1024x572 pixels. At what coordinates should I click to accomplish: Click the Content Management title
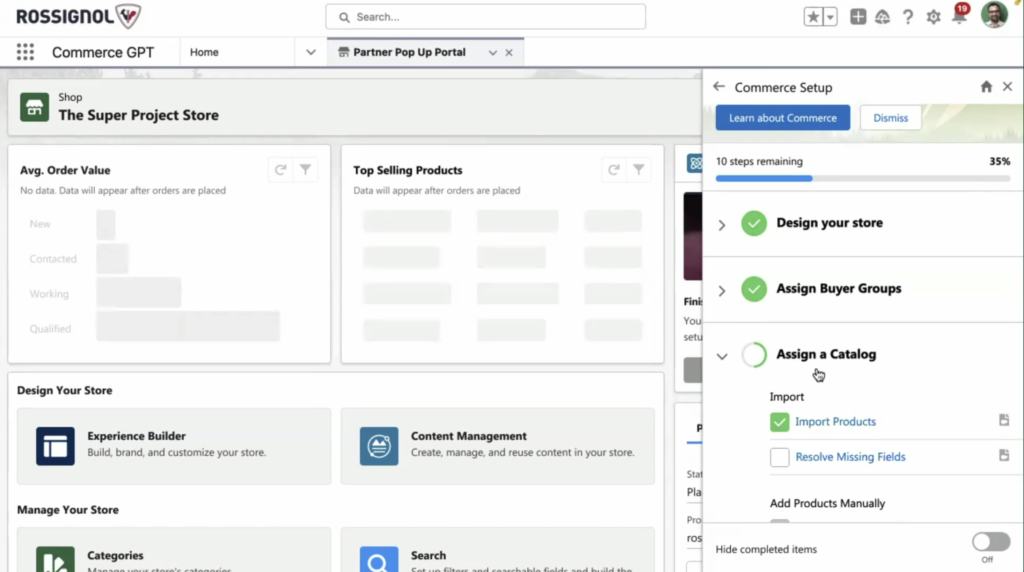[x=468, y=436]
